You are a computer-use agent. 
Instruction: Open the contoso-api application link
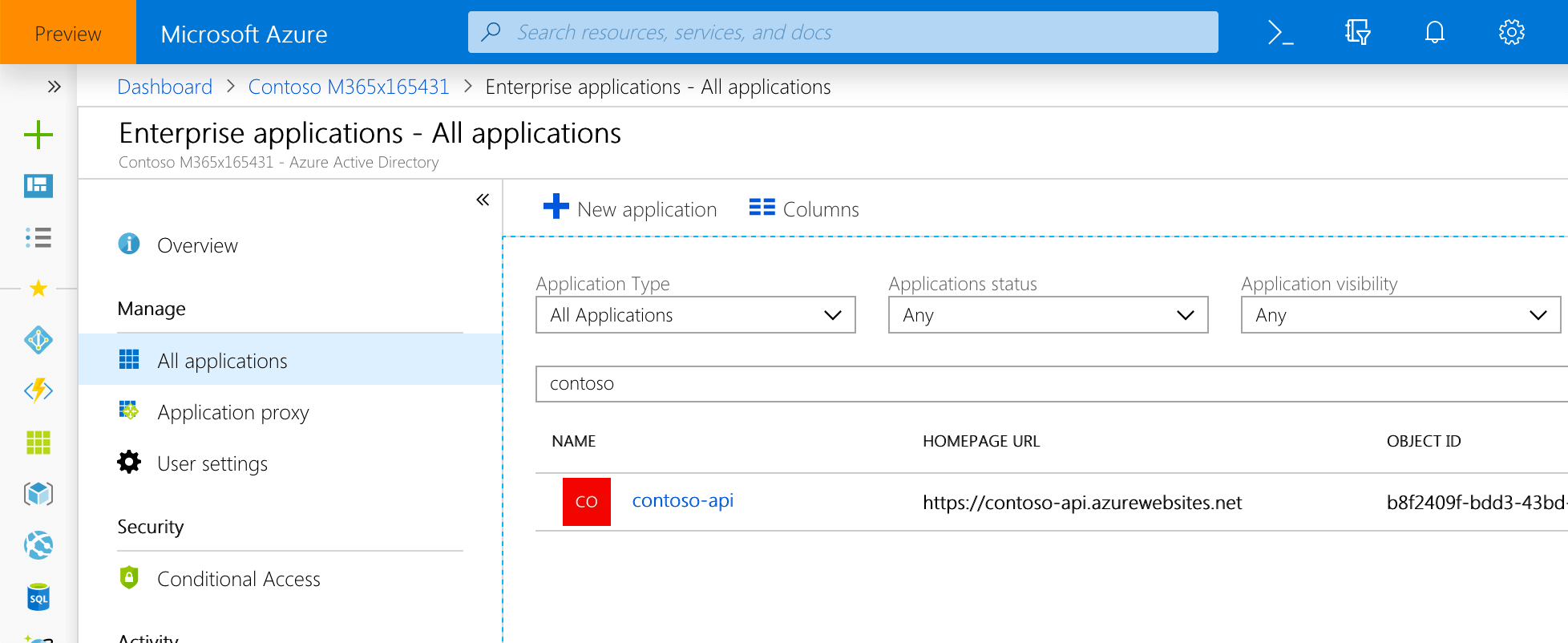(x=683, y=500)
